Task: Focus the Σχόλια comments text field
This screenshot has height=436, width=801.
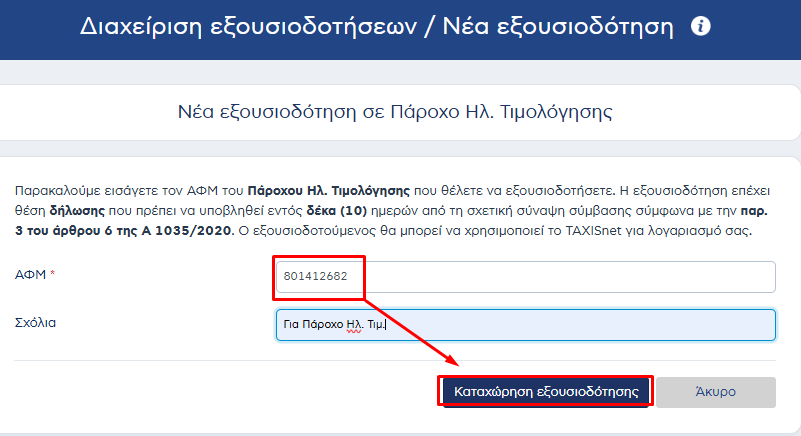Action: tap(526, 325)
